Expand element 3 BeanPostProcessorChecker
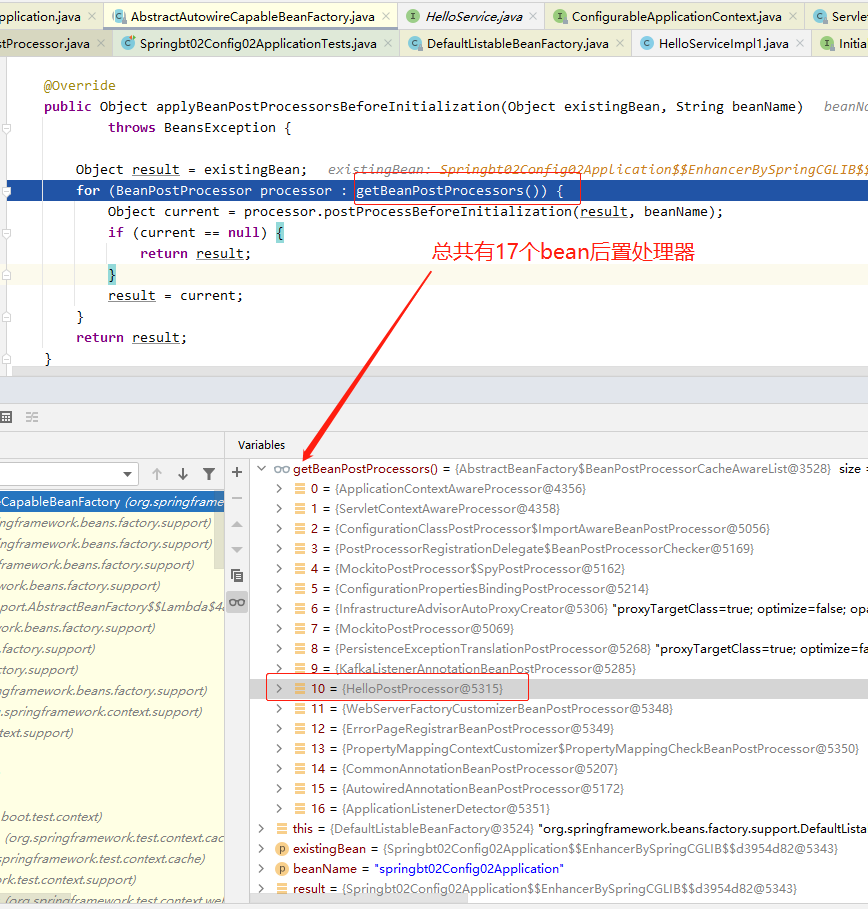Viewport: 868px width, 909px height. coord(279,548)
